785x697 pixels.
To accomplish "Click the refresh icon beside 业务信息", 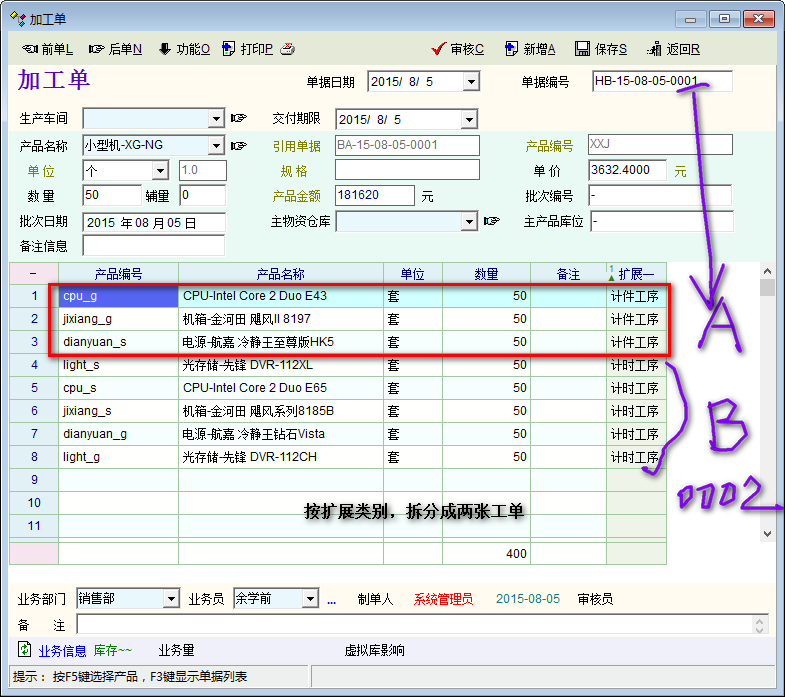I will point(24,650).
